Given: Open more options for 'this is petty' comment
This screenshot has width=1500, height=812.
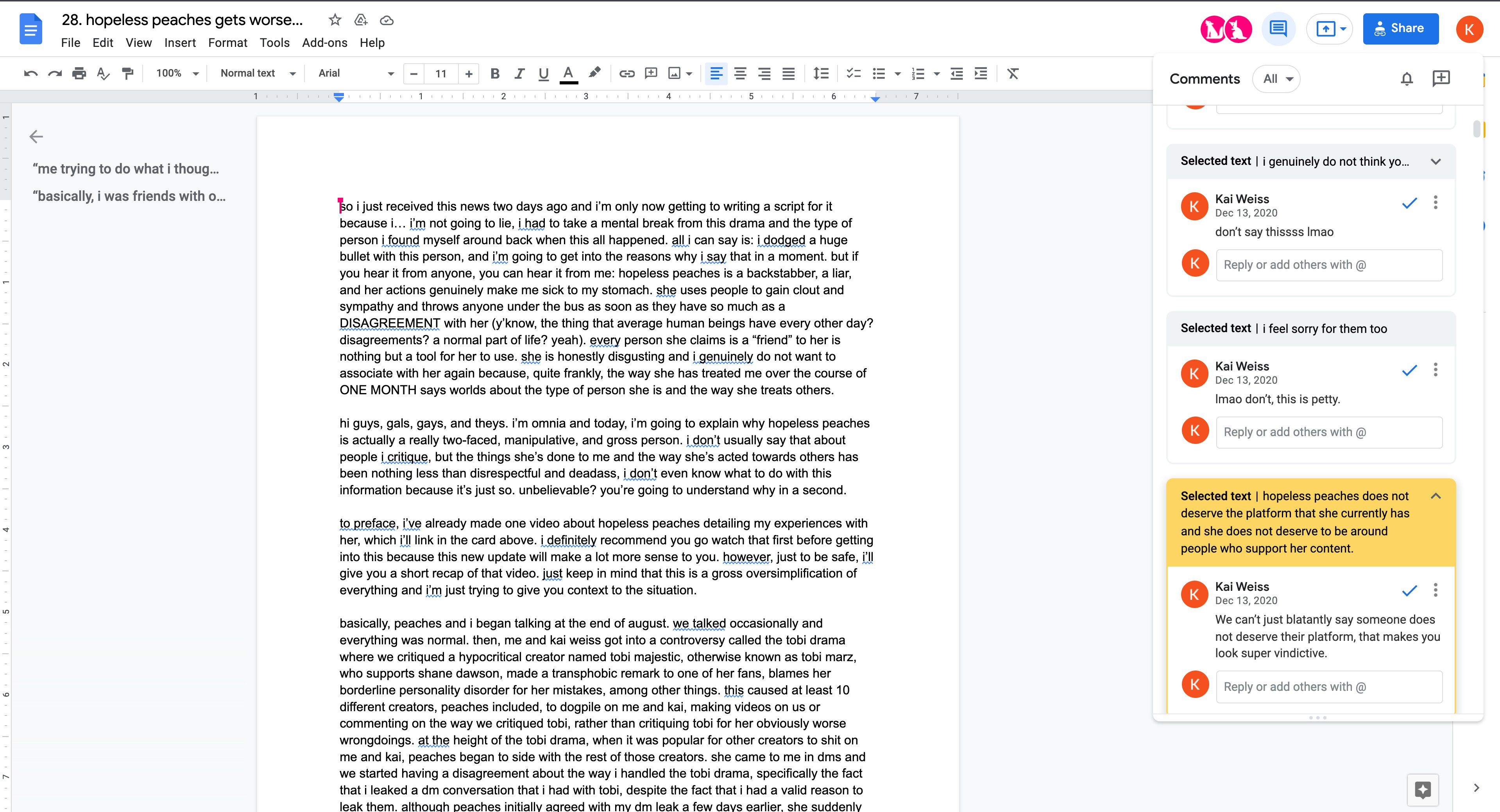Looking at the screenshot, I should tap(1436, 370).
